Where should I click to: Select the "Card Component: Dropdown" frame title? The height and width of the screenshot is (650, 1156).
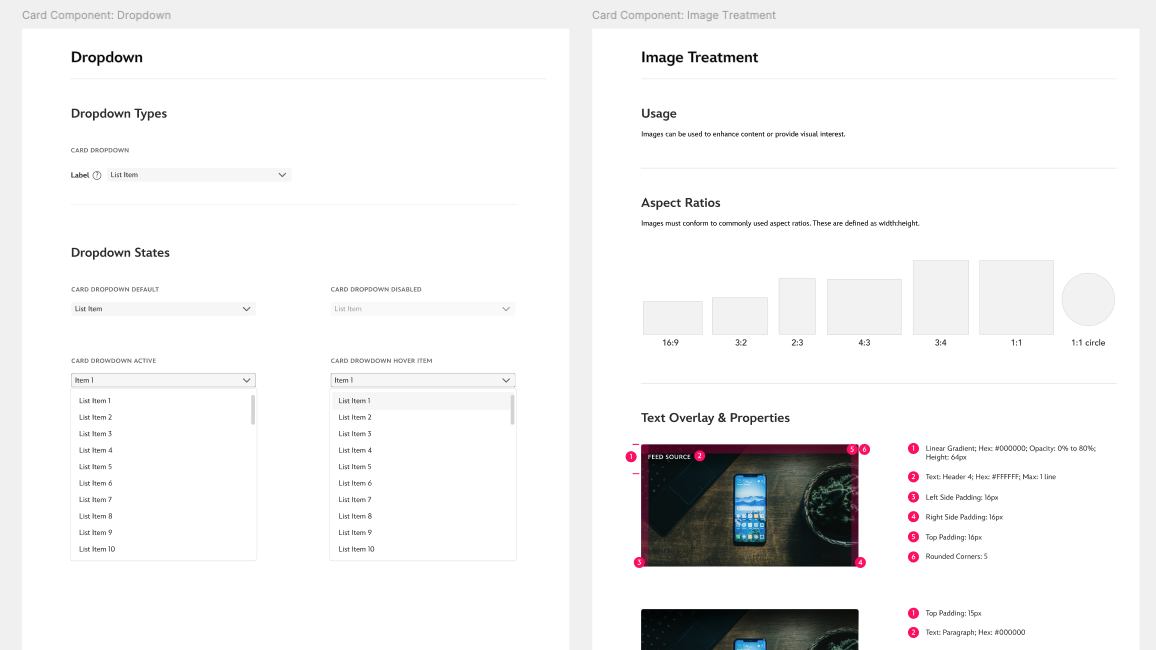(96, 15)
